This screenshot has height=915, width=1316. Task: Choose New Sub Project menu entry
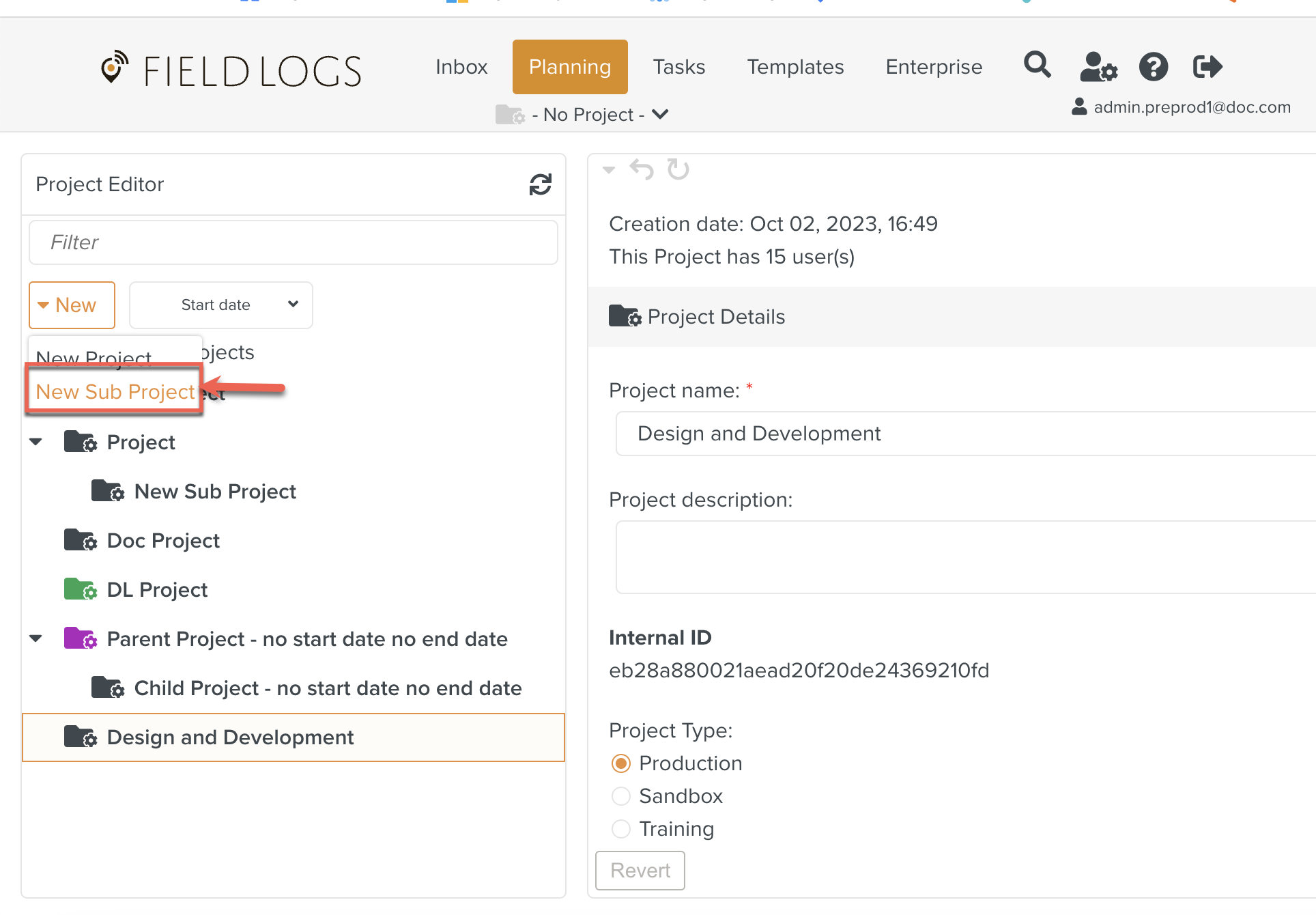[115, 391]
